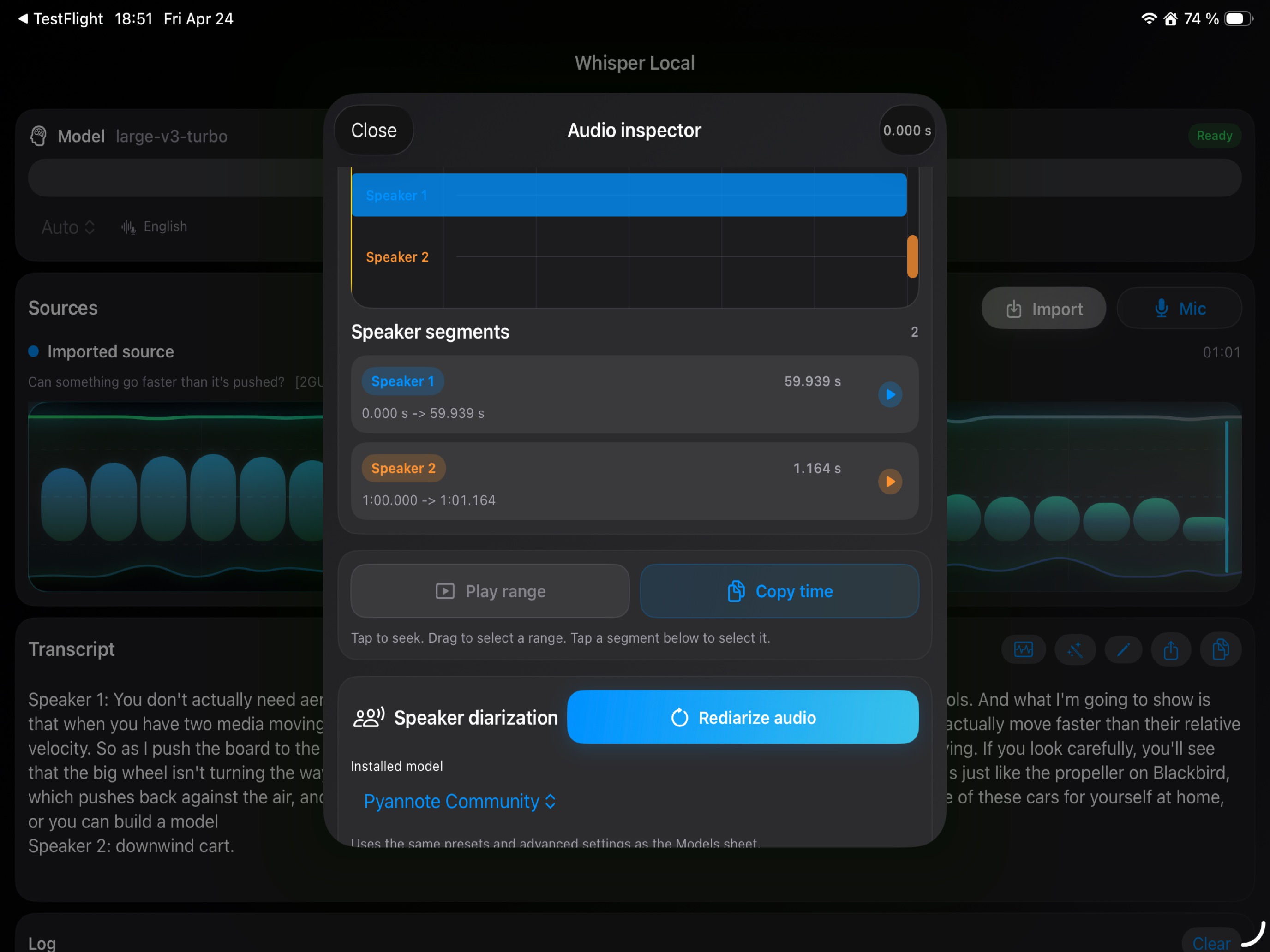Open the waveform inspector icon in Transcript

pyautogui.click(x=1023, y=649)
